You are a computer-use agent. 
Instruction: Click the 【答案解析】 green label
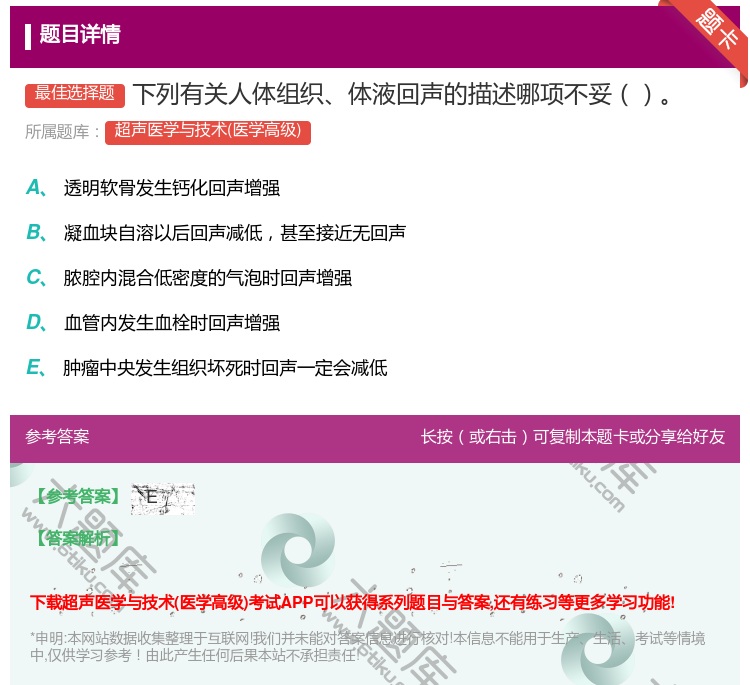[x=78, y=538]
